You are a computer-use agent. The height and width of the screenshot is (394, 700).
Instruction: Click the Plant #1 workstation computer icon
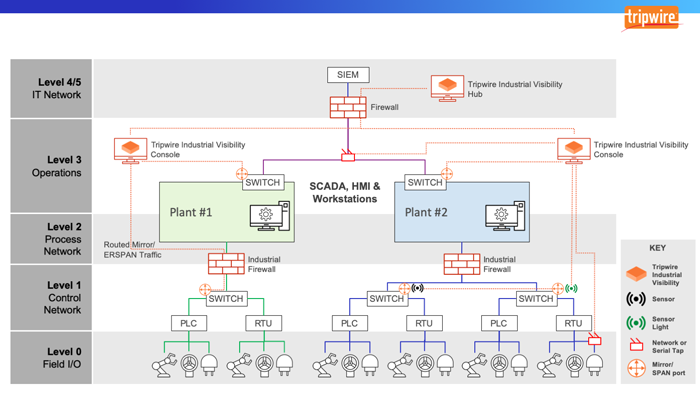(270, 216)
